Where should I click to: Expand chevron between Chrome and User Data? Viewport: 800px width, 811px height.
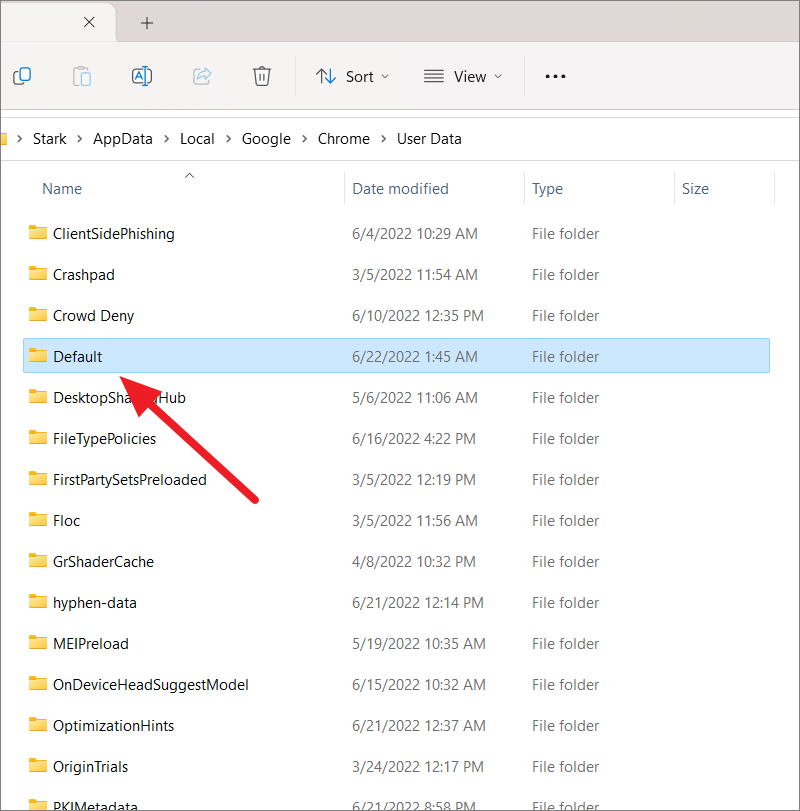384,139
